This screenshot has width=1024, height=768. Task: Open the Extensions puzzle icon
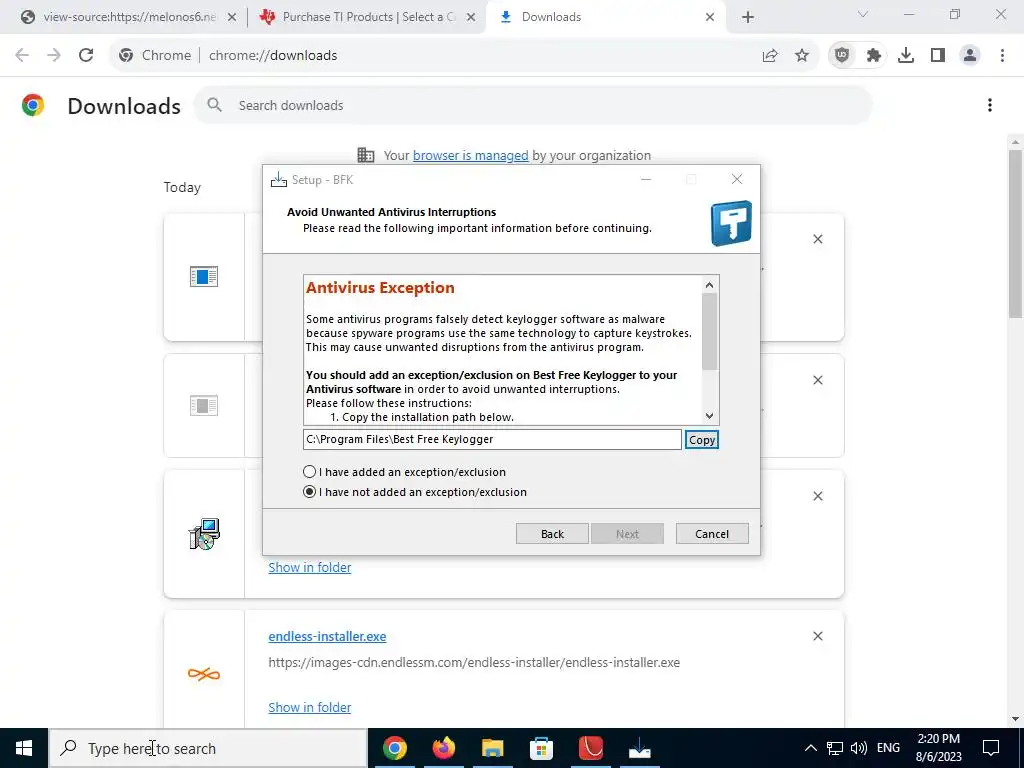tap(874, 56)
